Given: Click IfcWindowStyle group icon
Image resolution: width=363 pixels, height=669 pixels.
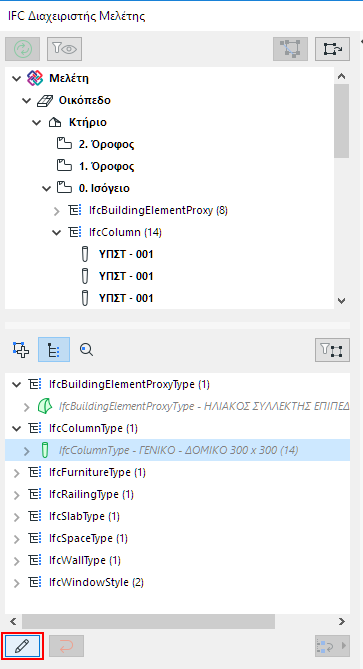Looking at the screenshot, I should (x=35, y=582).
